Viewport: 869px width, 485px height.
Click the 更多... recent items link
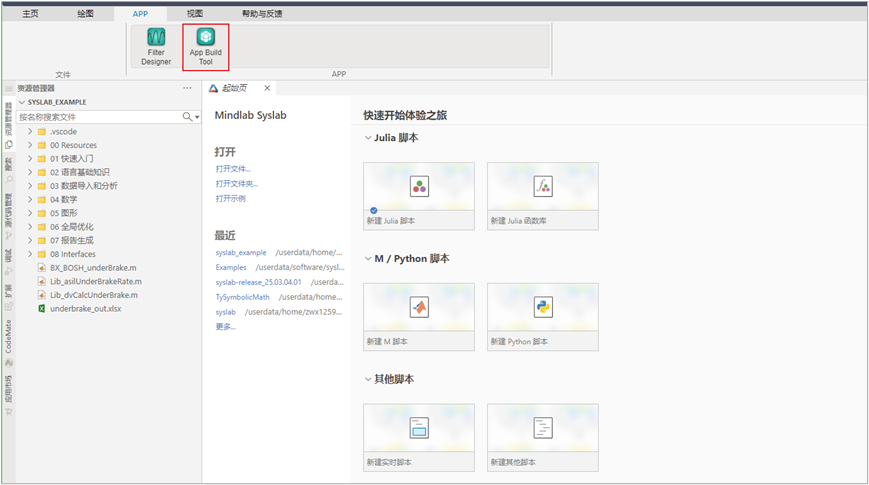pos(226,327)
